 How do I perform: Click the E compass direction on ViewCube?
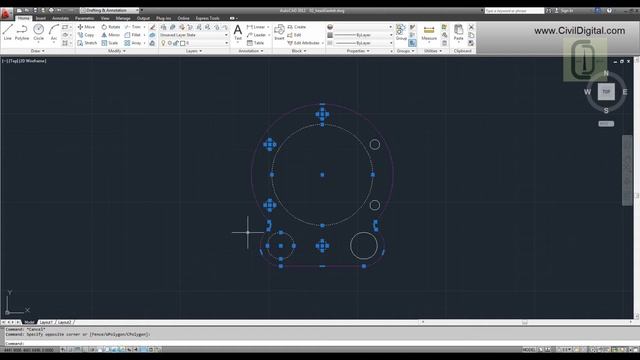pos(625,92)
